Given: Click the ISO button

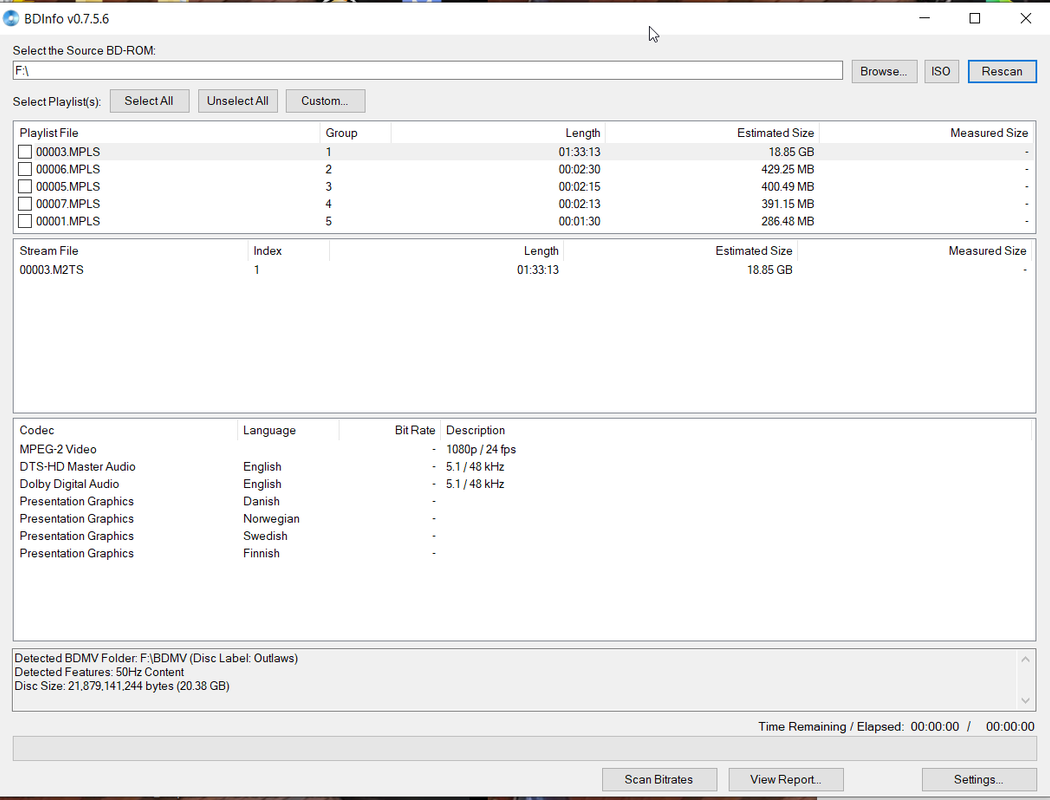Looking at the screenshot, I should click(x=940, y=72).
